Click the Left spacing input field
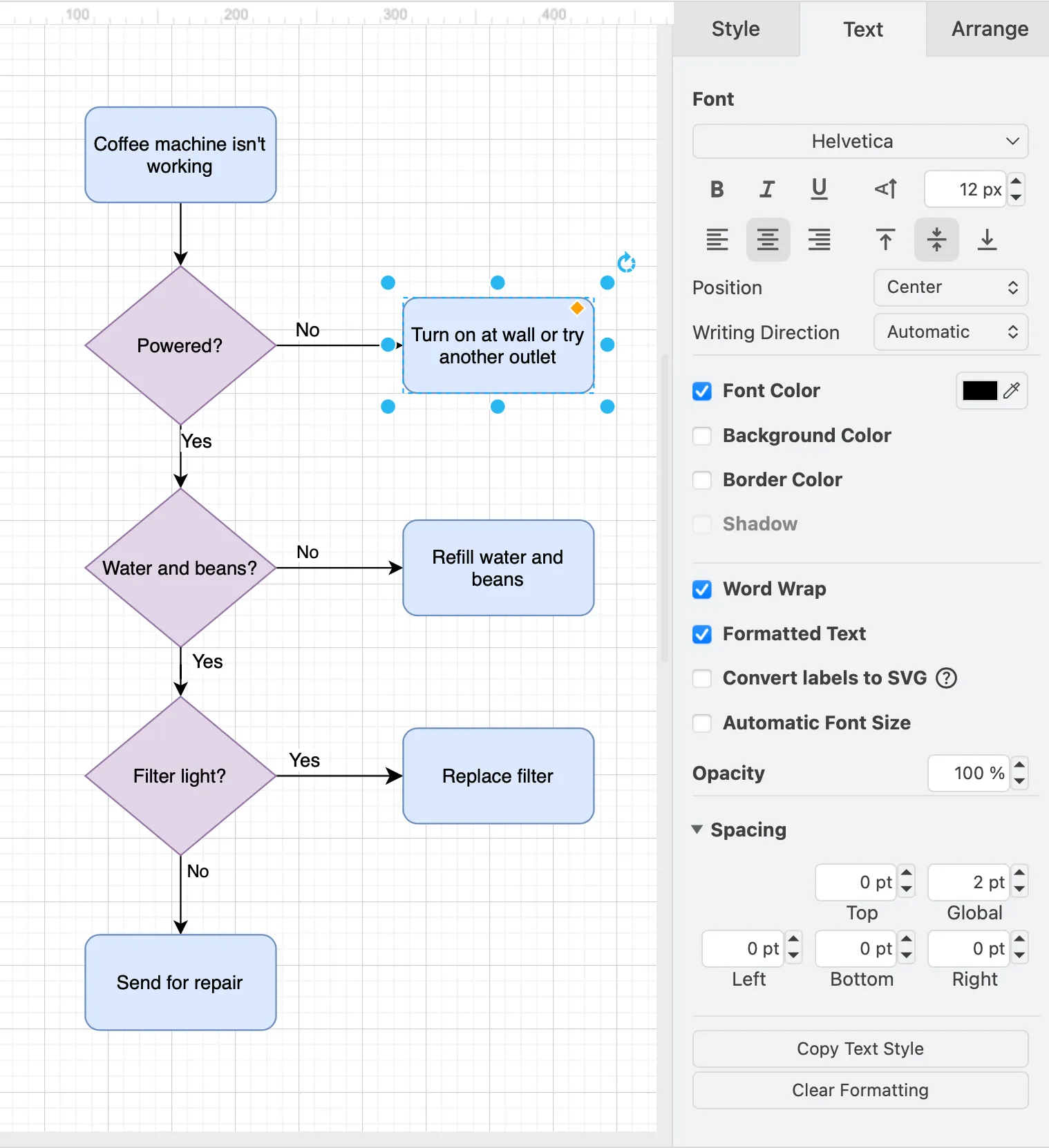This screenshot has width=1049, height=1148. point(742,948)
